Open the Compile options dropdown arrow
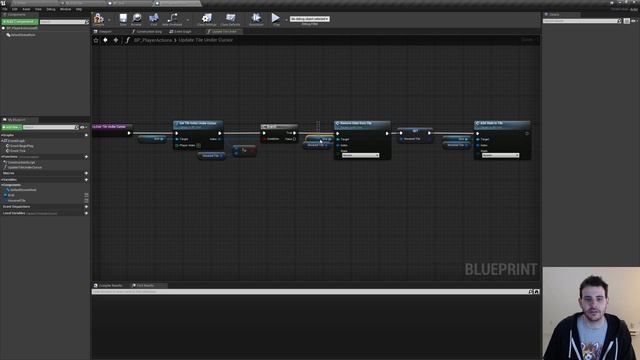This screenshot has width=640, height=360. (109, 20)
